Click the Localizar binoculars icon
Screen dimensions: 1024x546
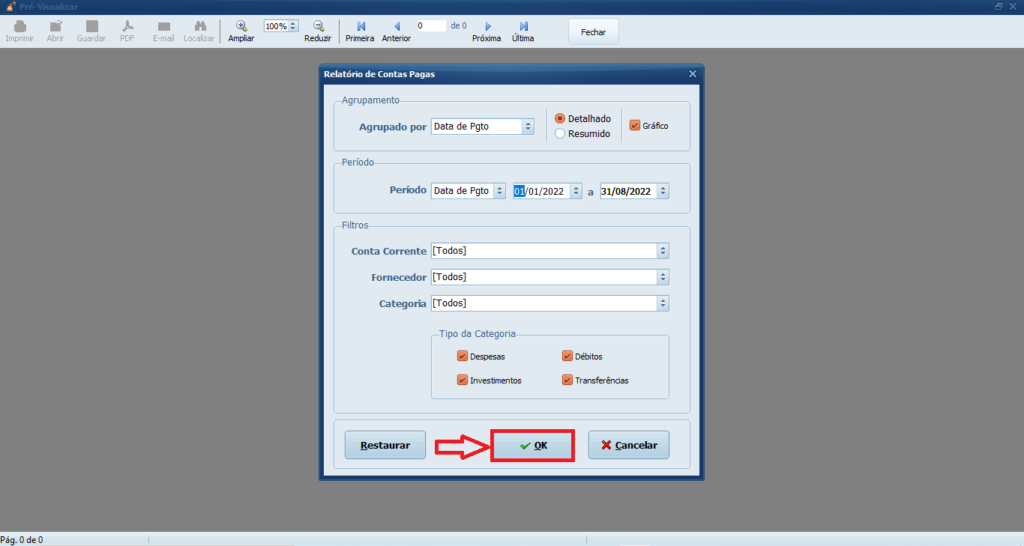coord(199,26)
